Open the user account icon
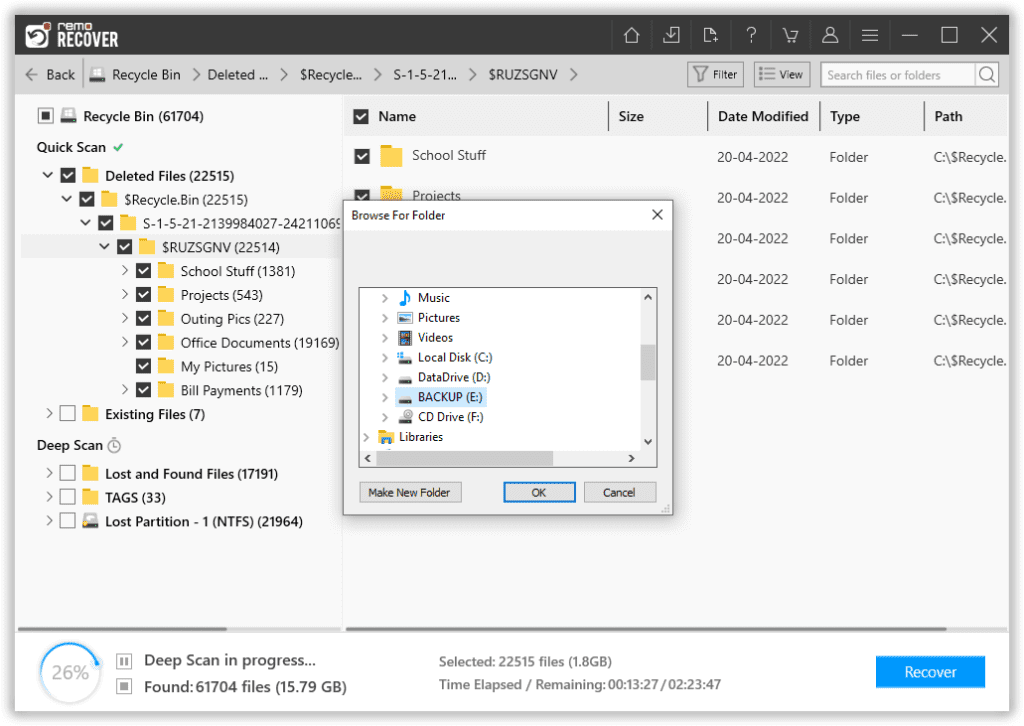1024x726 pixels. [830, 34]
